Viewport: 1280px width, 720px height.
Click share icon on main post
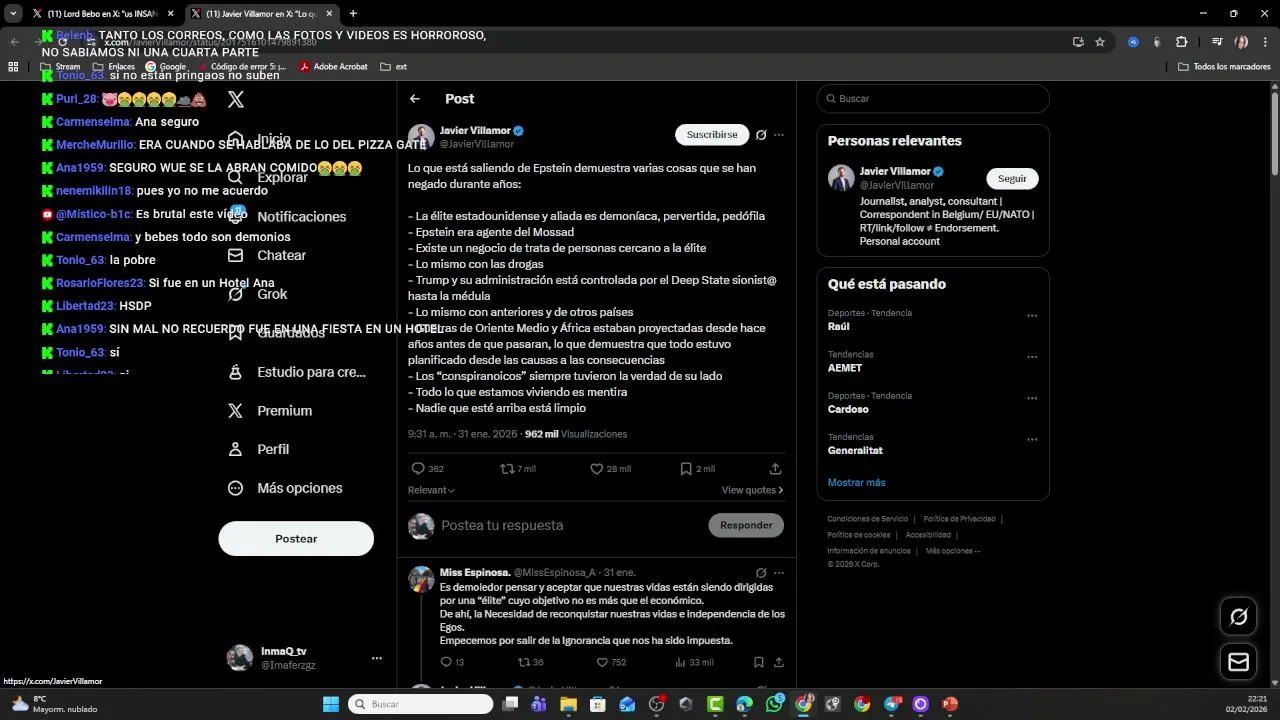[x=775, y=468]
